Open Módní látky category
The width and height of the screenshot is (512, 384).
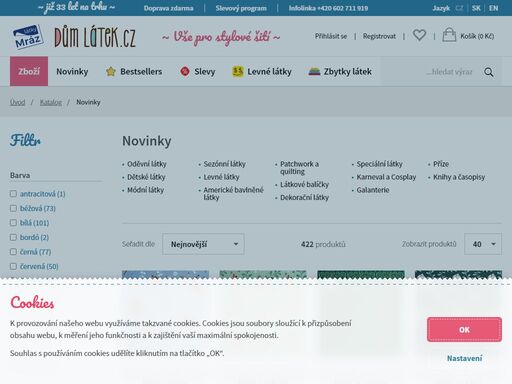coord(145,190)
